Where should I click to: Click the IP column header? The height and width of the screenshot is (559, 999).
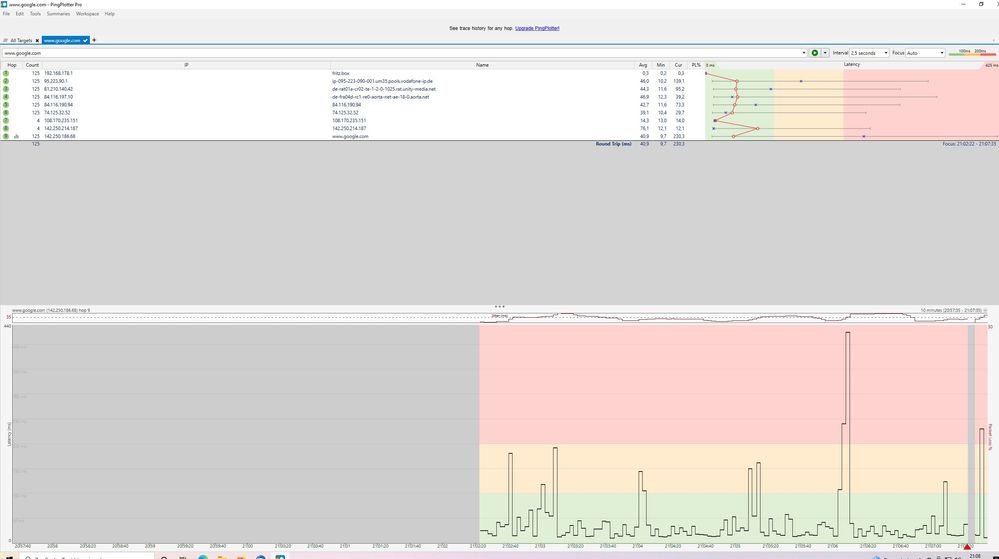(186, 65)
